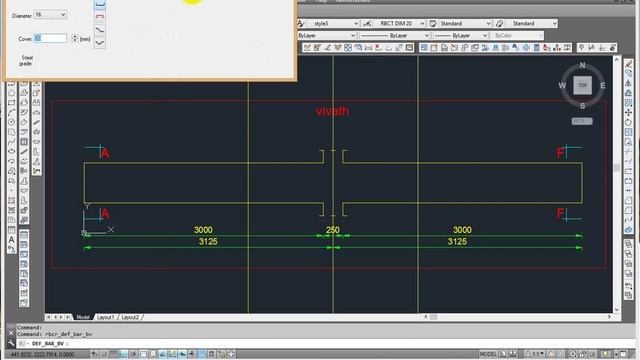
Task: Click the Cover spinner arrows
Action: point(74,38)
